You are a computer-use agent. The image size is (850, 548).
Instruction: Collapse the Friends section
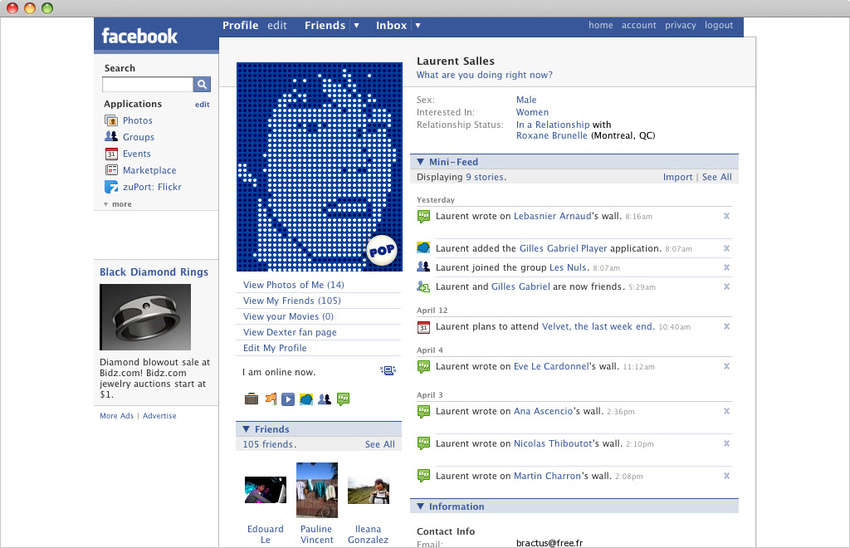[x=246, y=429]
